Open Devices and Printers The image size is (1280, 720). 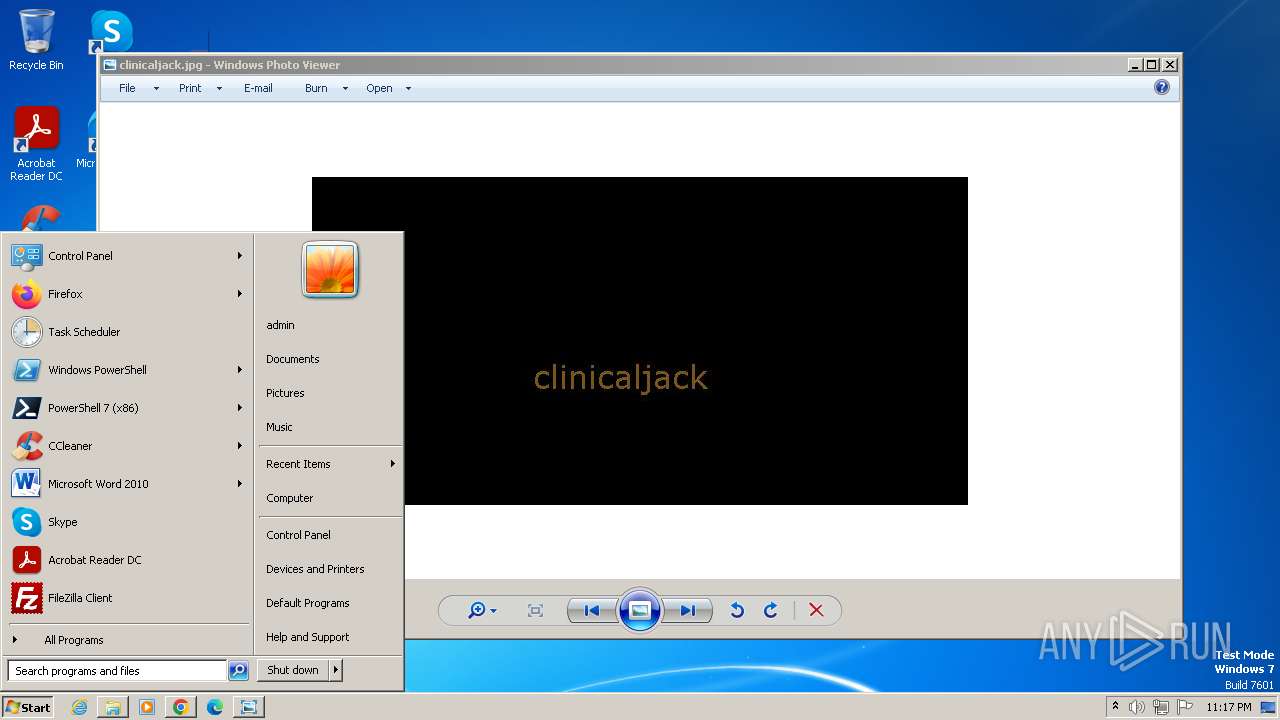(315, 569)
